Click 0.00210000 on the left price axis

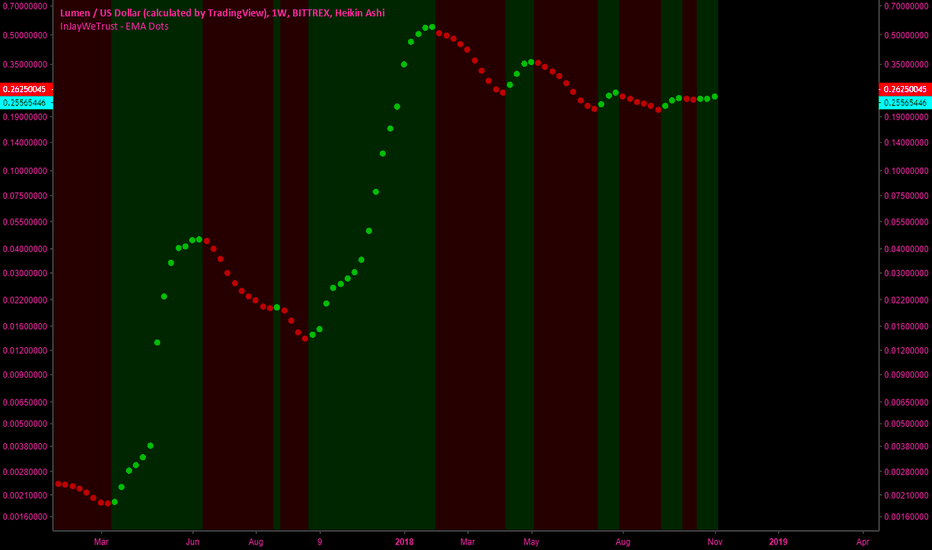pyautogui.click(x=25, y=495)
